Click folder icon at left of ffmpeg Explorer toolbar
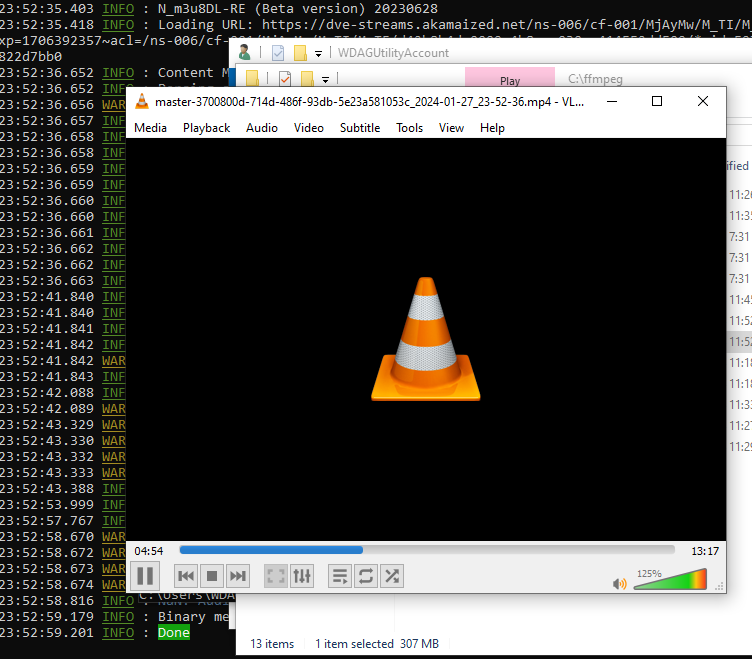The height and width of the screenshot is (659, 752). pos(252,78)
